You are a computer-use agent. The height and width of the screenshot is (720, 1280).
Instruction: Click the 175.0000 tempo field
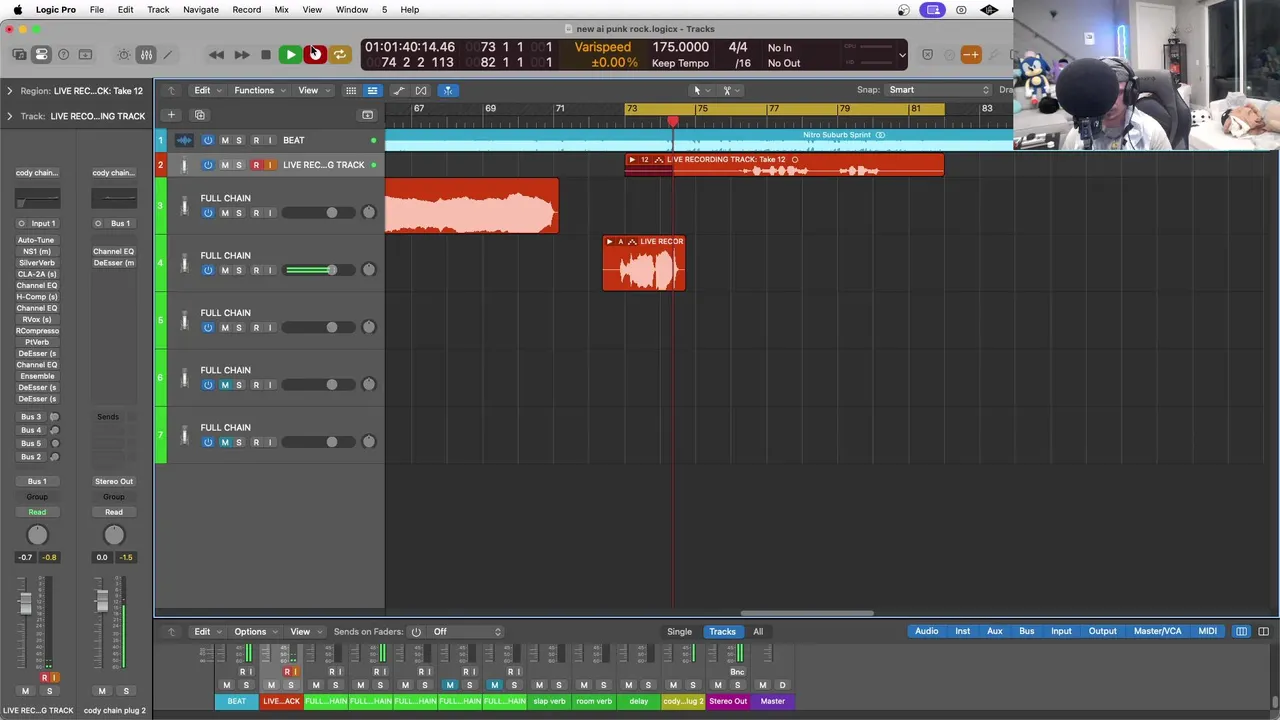[x=680, y=47]
